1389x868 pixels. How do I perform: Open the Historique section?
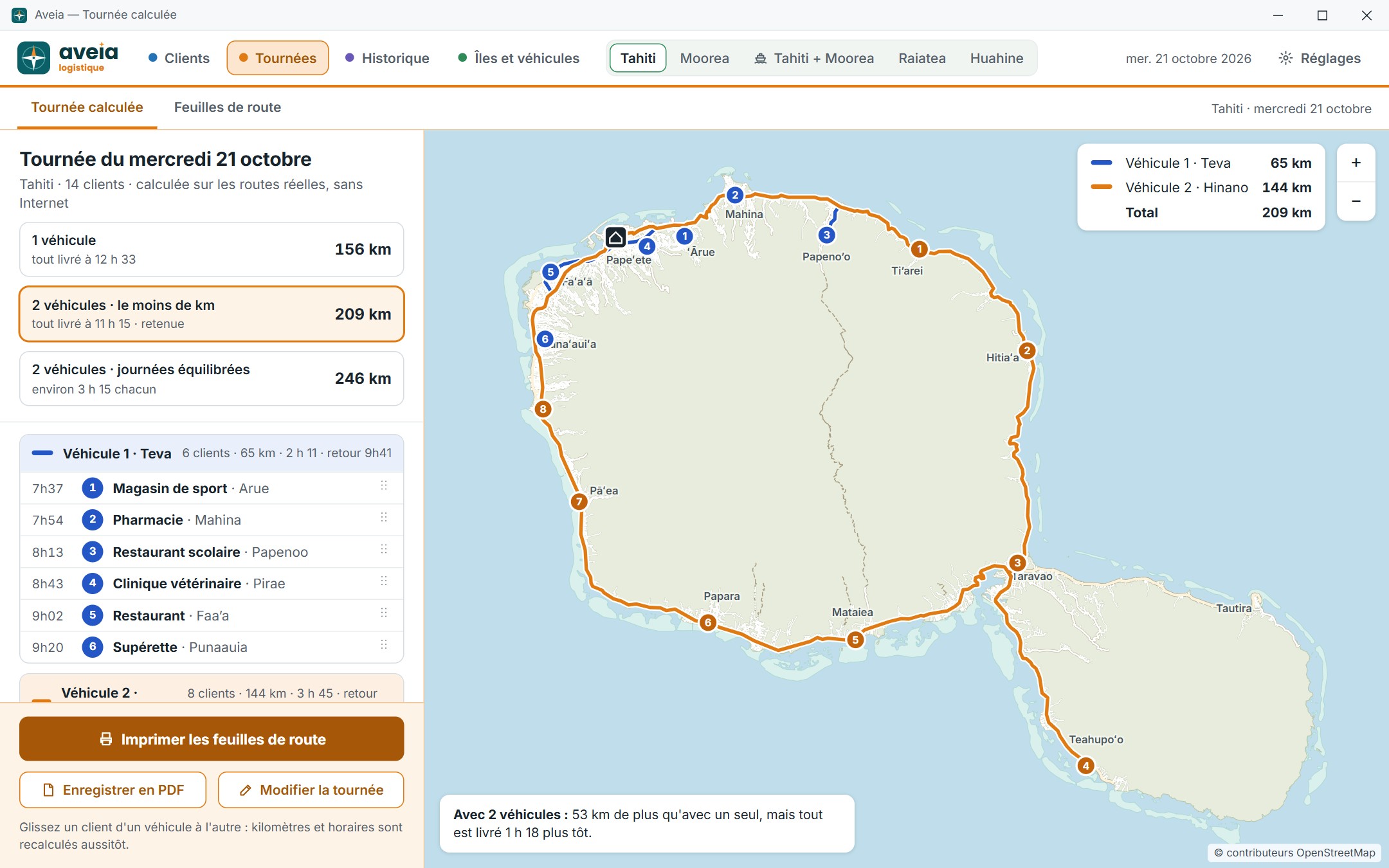tap(387, 58)
